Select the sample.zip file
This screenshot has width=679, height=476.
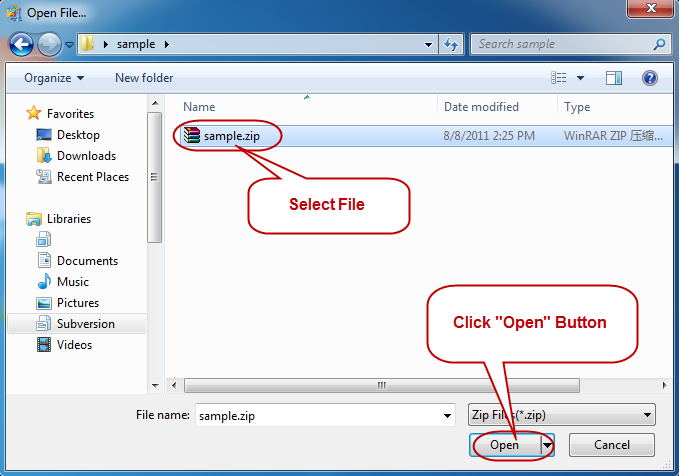pyautogui.click(x=232, y=136)
